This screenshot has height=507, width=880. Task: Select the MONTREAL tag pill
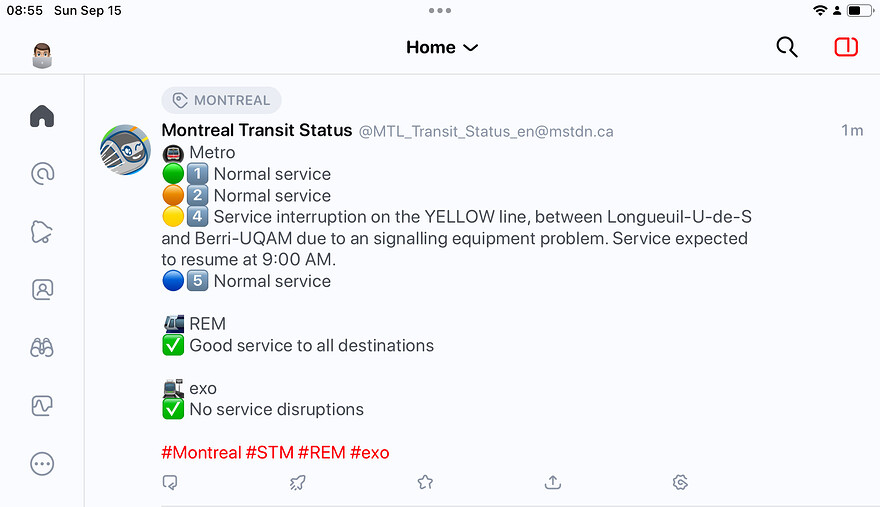222,101
